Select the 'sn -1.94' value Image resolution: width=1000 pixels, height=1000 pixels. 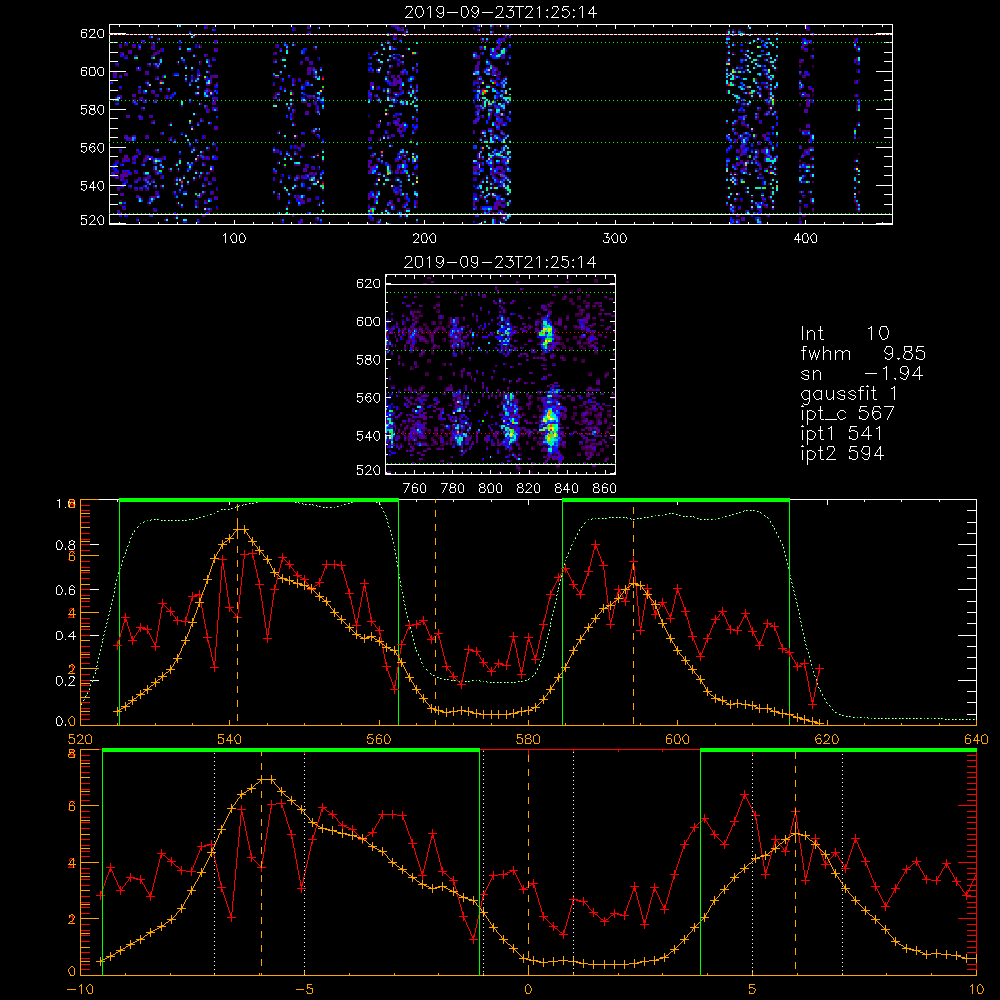(862, 373)
